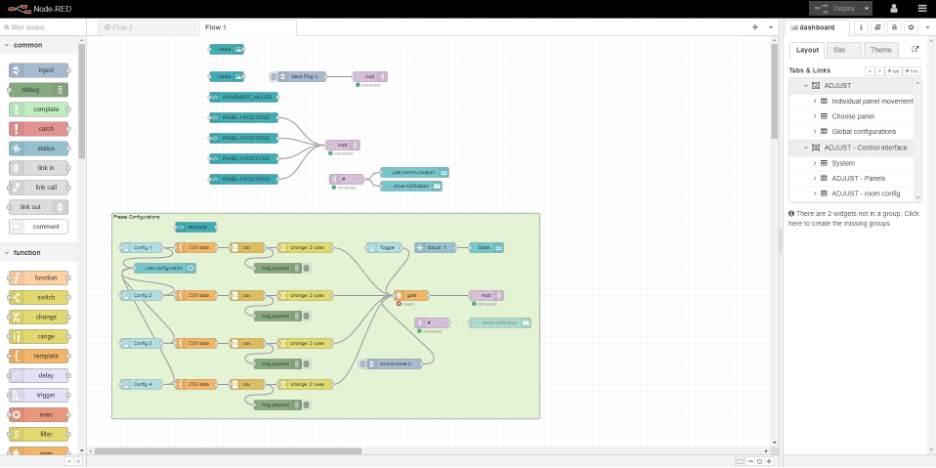Collapse the common palette category
The width and height of the screenshot is (936, 468).
pos(8,45)
